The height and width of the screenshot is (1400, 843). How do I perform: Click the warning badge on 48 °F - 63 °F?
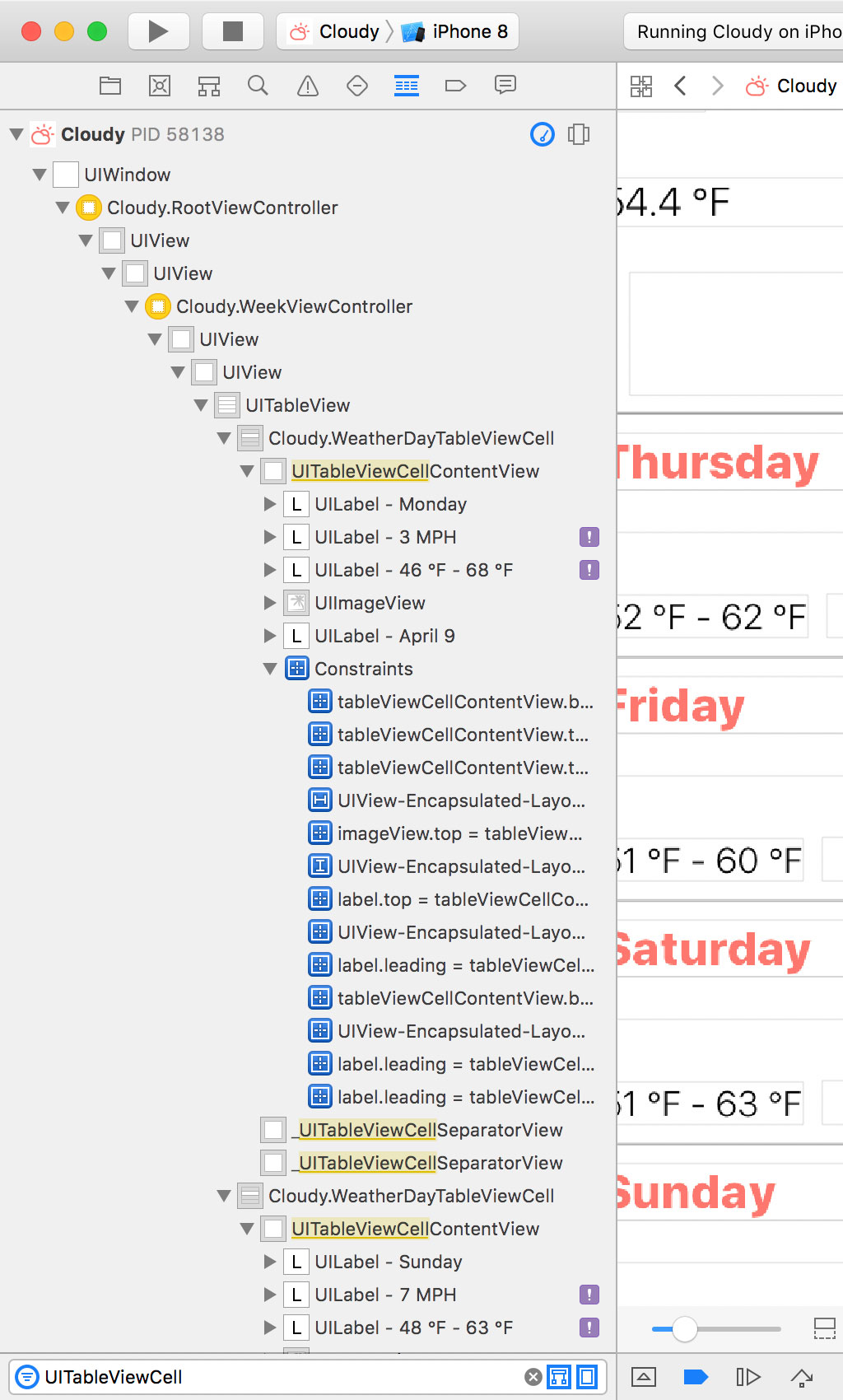coord(589,1328)
